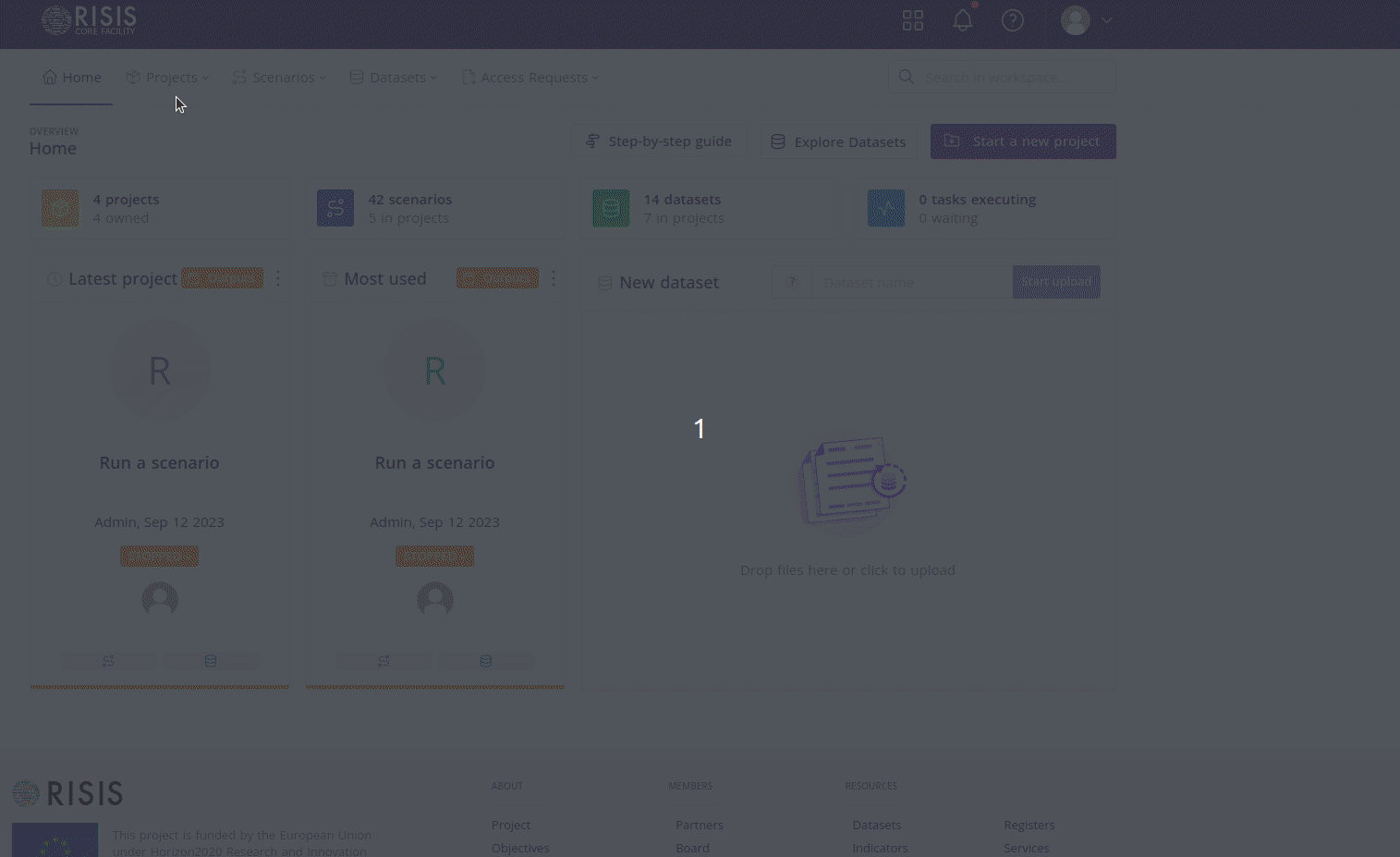Open the Most used card kebab menu
Image resolution: width=1400 pixels, height=857 pixels.
pyautogui.click(x=553, y=277)
